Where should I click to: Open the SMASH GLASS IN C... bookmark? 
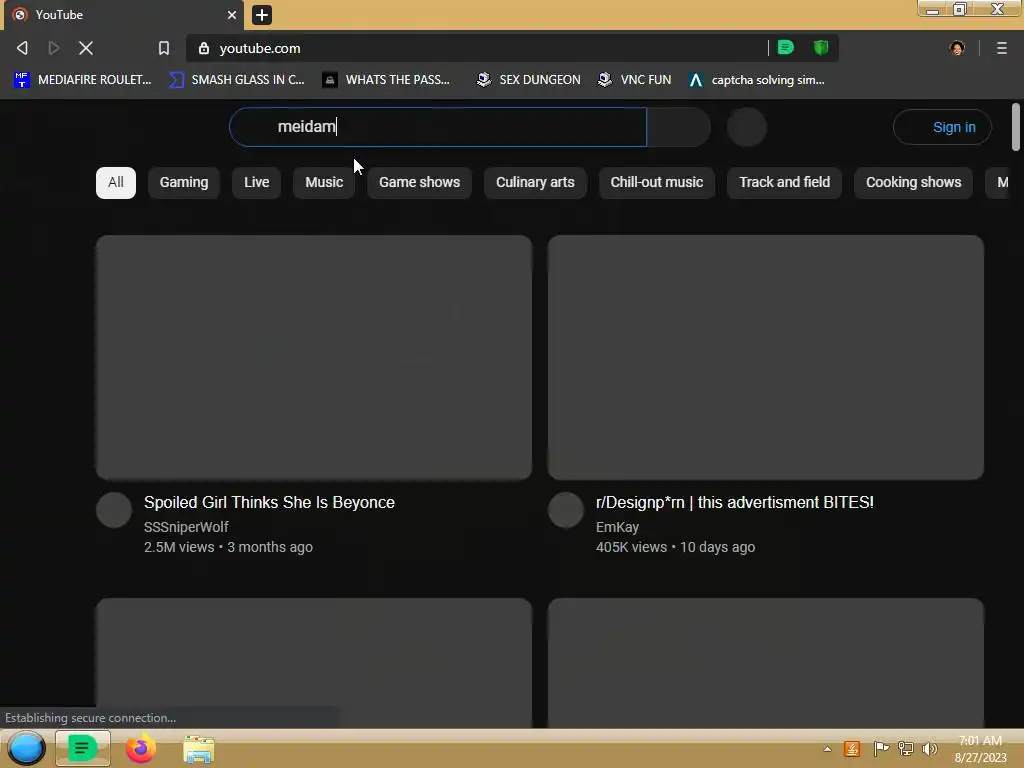(237, 80)
